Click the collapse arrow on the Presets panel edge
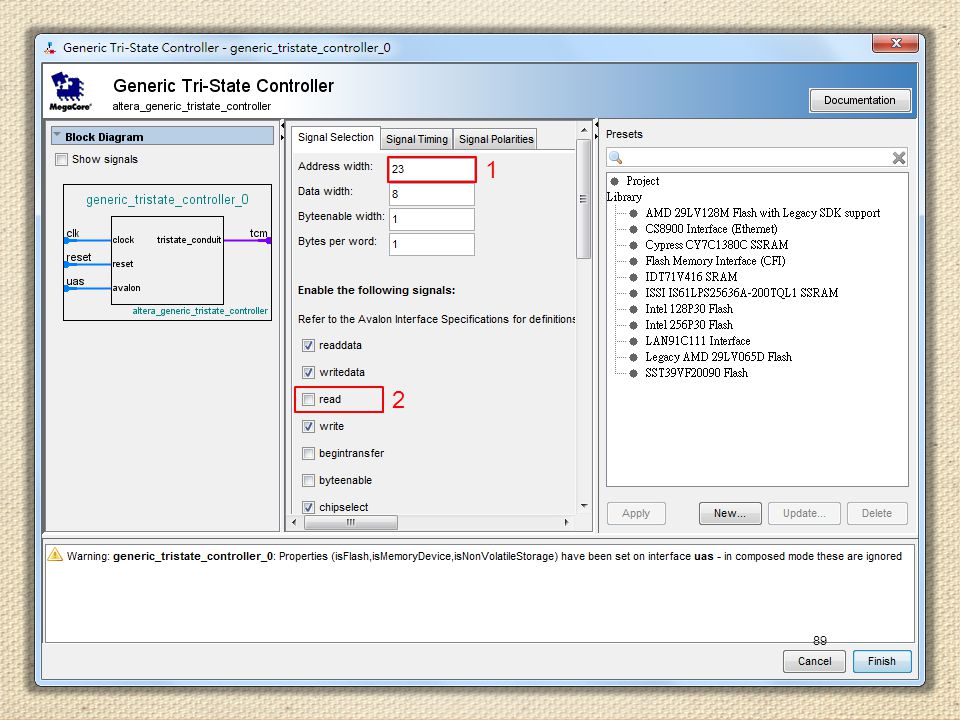960x720 pixels. [x=596, y=126]
